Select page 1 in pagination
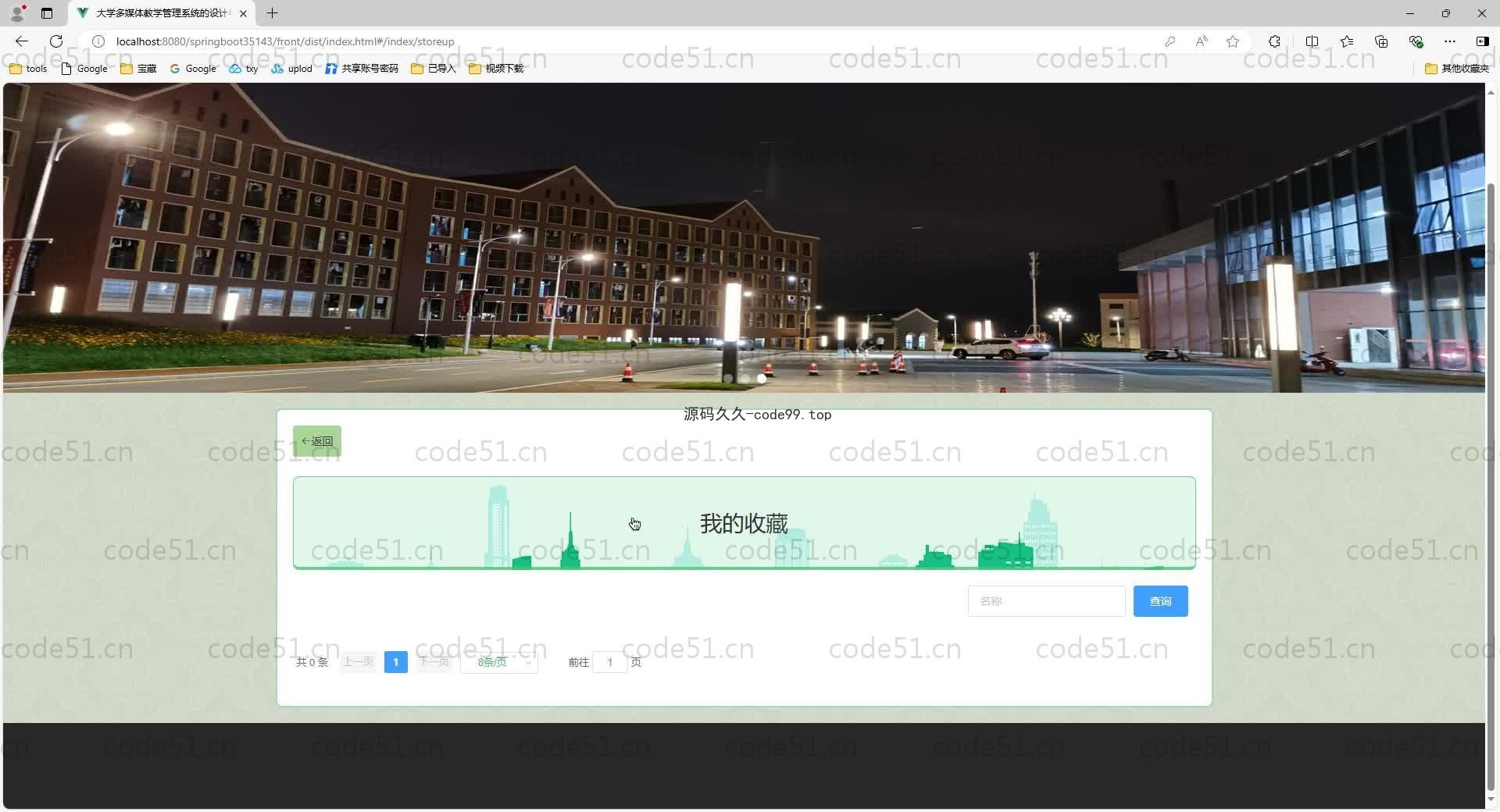Image resolution: width=1500 pixels, height=812 pixels. pyautogui.click(x=396, y=662)
